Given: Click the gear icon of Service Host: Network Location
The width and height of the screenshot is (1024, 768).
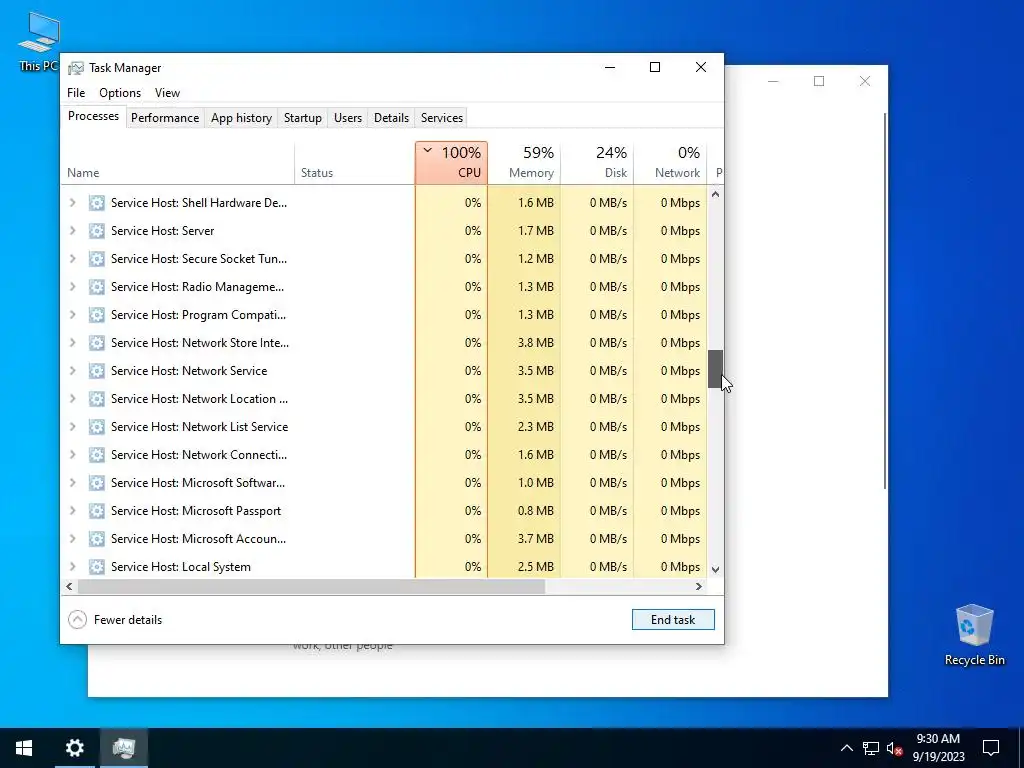Looking at the screenshot, I should 97,399.
